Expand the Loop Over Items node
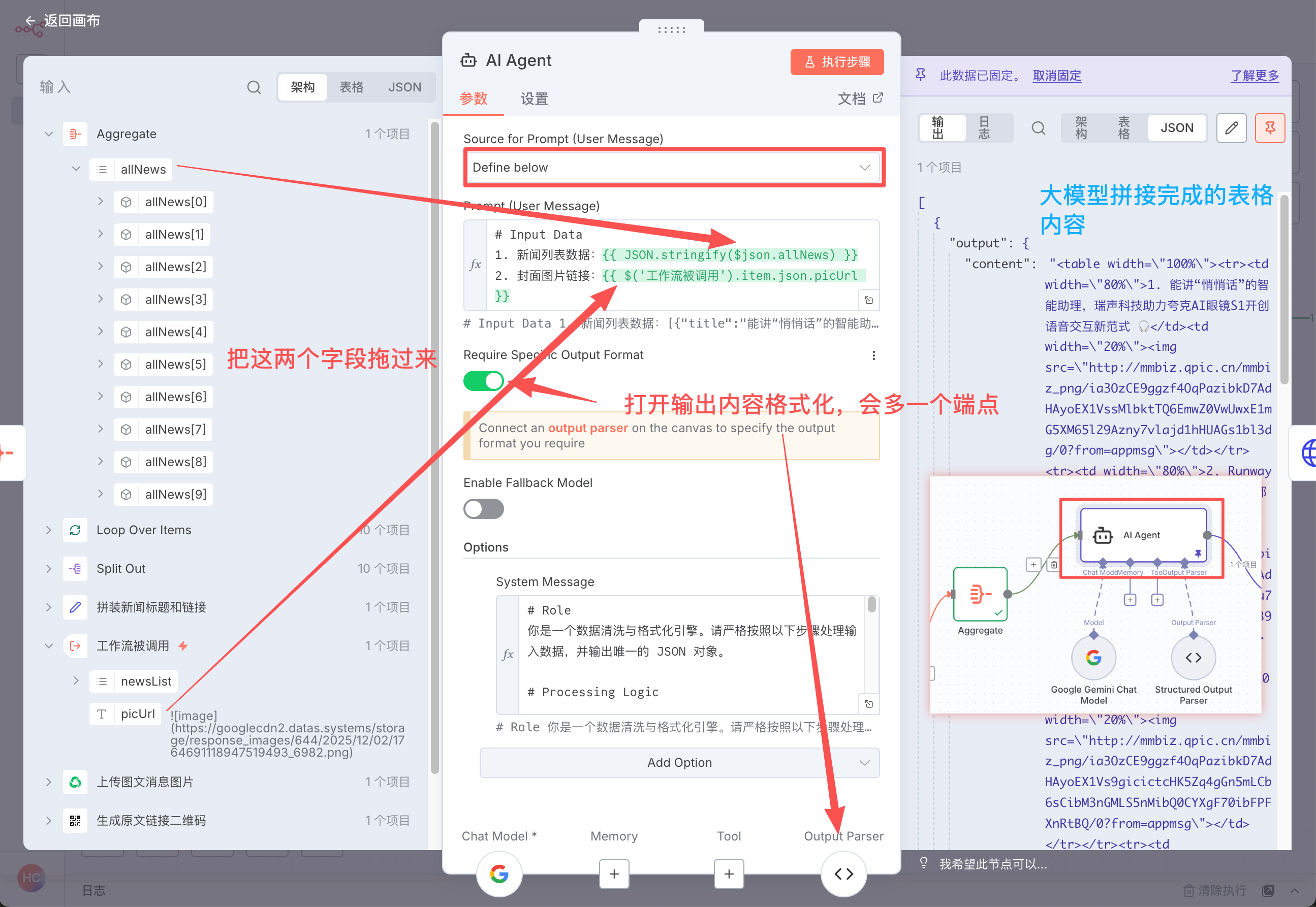 tap(49, 530)
